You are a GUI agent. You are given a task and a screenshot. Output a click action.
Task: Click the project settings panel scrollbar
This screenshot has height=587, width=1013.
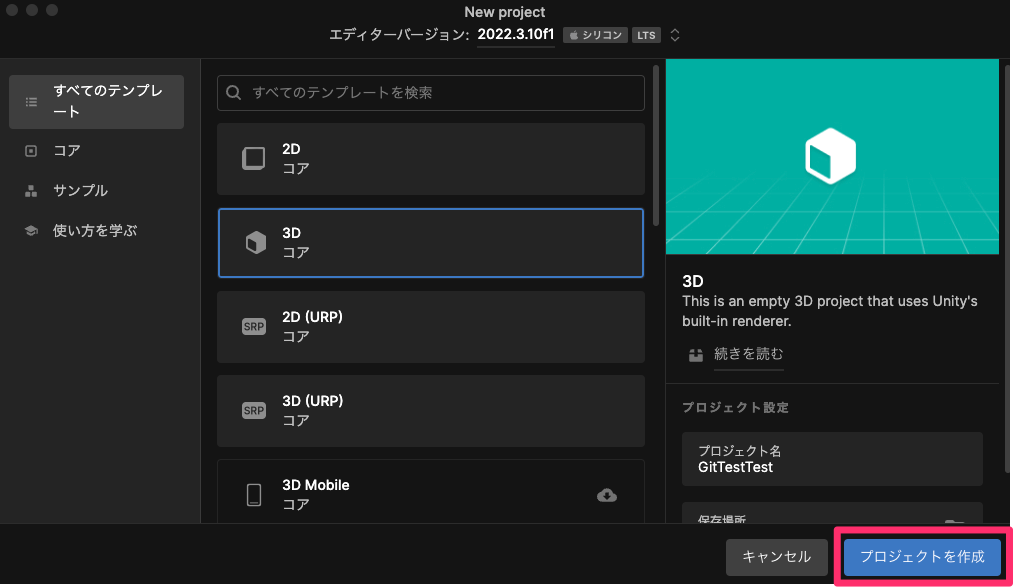click(1007, 268)
